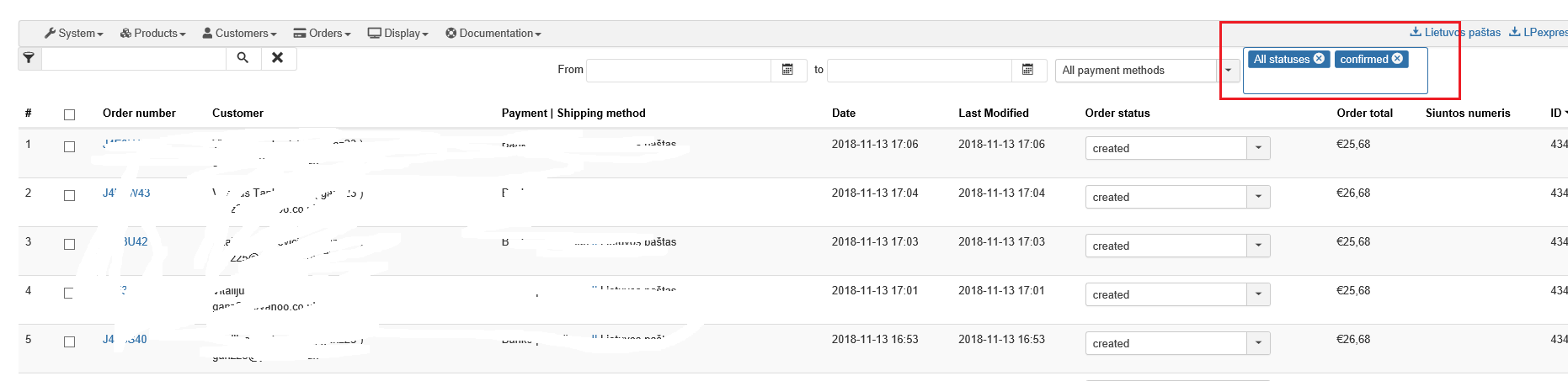The width and height of the screenshot is (1568, 381).
Task: Remove the 'confirmed' status tag
Action: [1398, 59]
